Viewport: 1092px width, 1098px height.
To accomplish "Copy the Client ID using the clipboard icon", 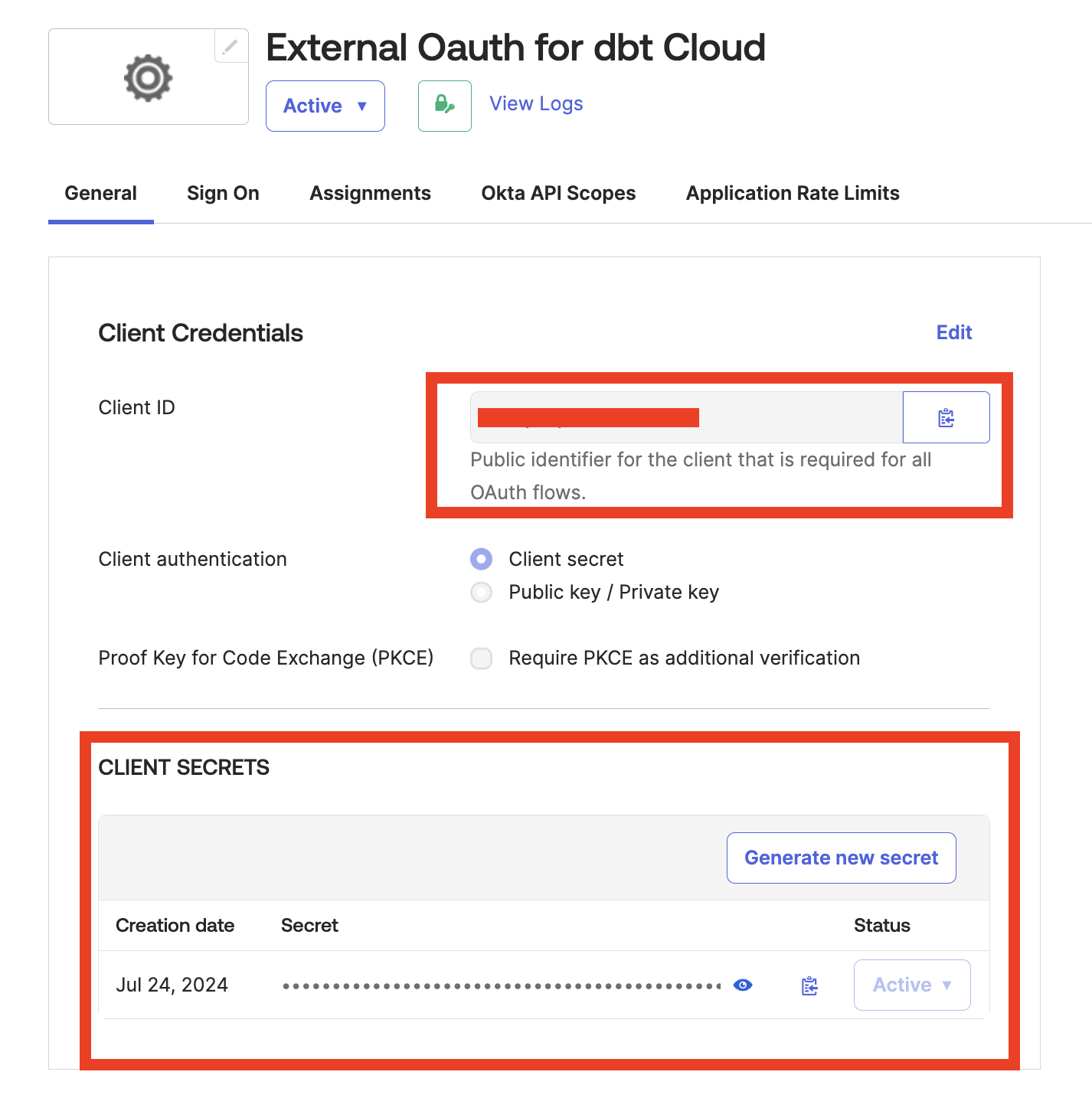I will point(947,417).
